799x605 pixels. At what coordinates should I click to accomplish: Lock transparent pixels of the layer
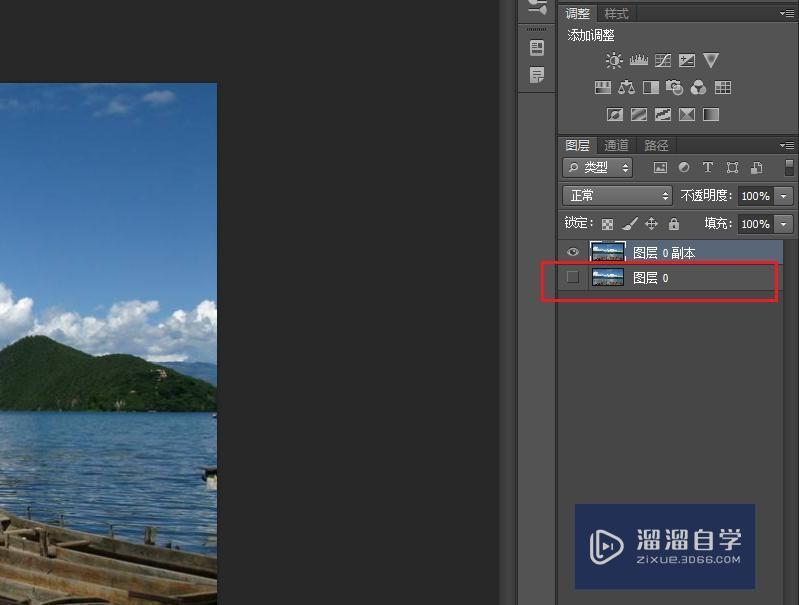tap(607, 224)
